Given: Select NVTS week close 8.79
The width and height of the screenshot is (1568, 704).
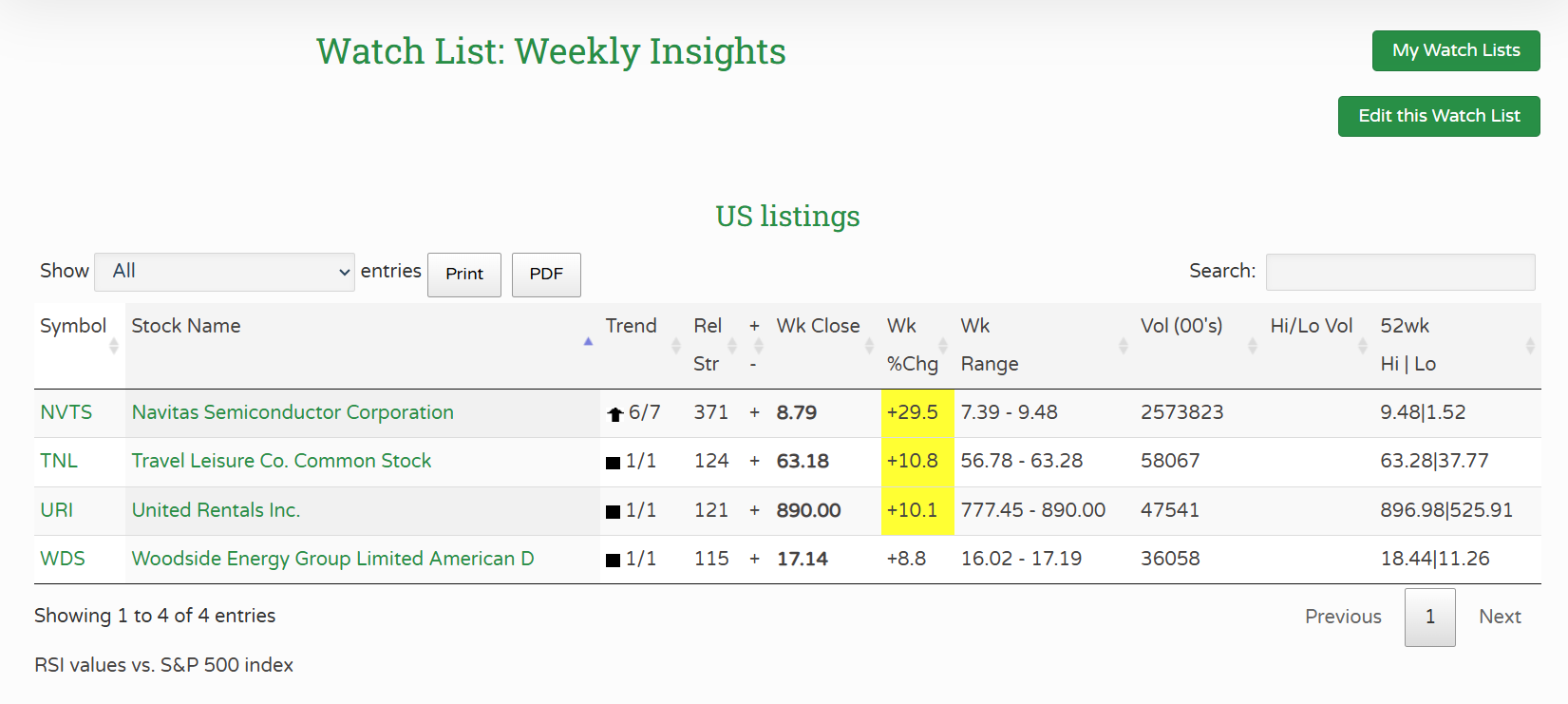Looking at the screenshot, I should coord(797,412).
